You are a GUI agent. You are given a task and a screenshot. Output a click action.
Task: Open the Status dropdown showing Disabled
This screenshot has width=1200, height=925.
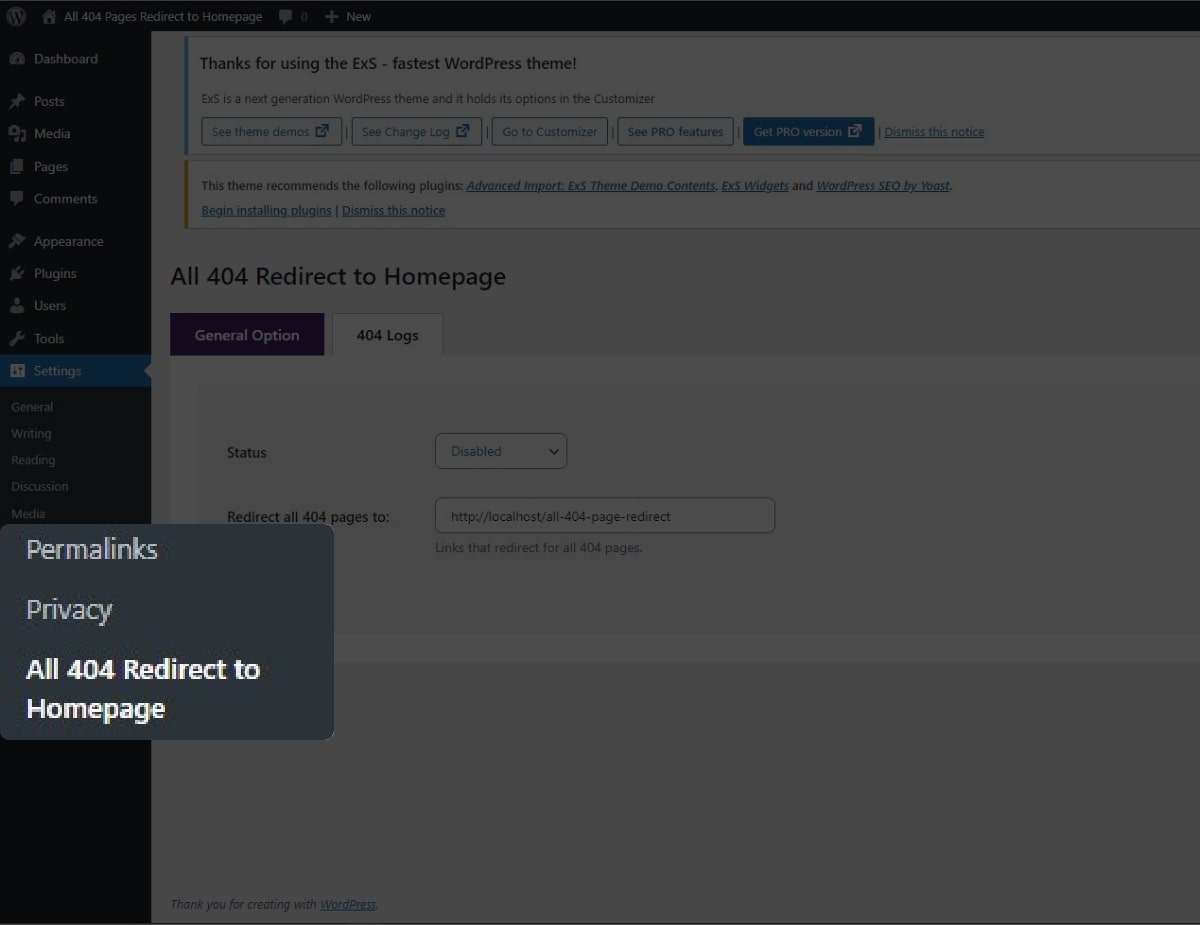point(501,451)
